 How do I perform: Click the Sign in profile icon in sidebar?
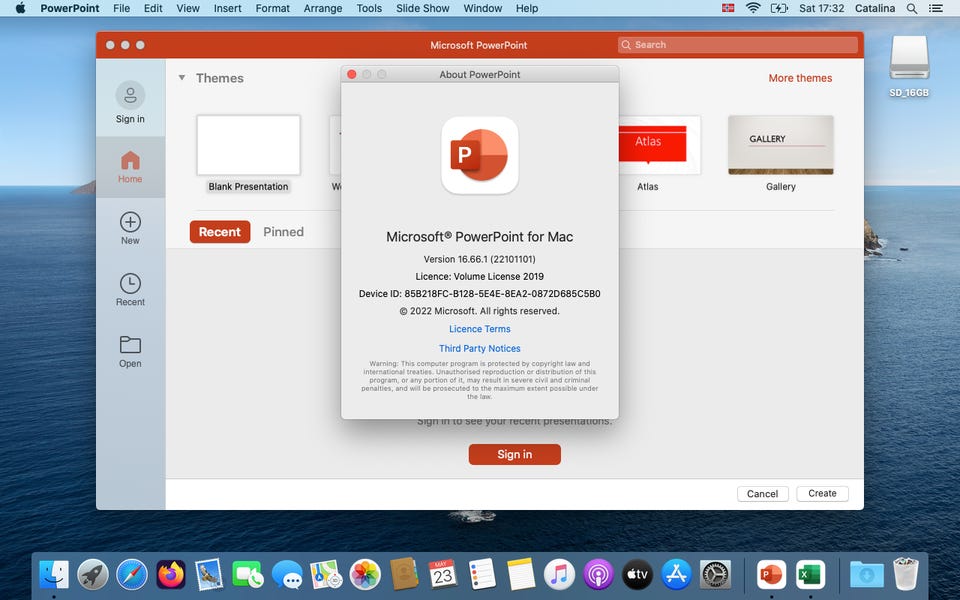click(x=130, y=96)
